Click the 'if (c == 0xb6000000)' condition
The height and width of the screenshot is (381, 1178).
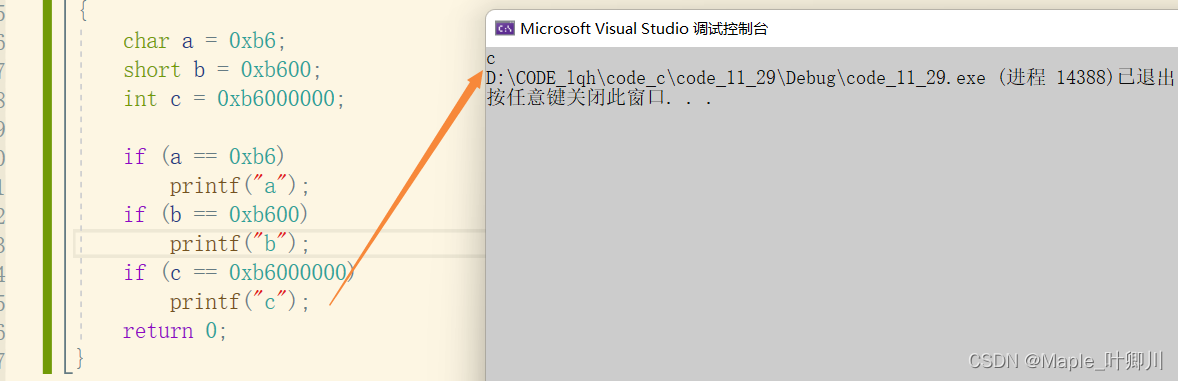coord(240,273)
